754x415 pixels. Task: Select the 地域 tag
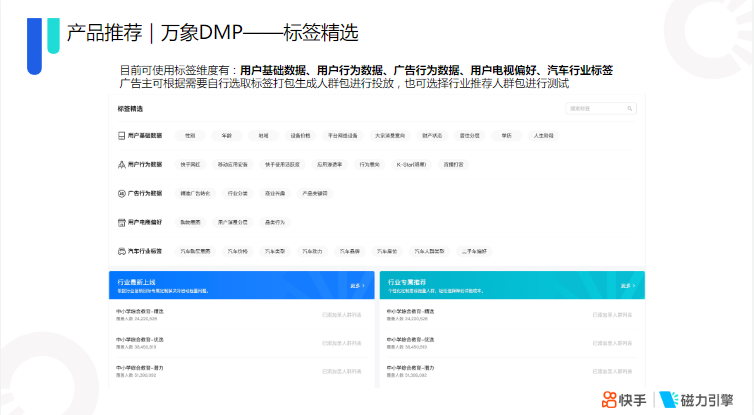(264, 136)
